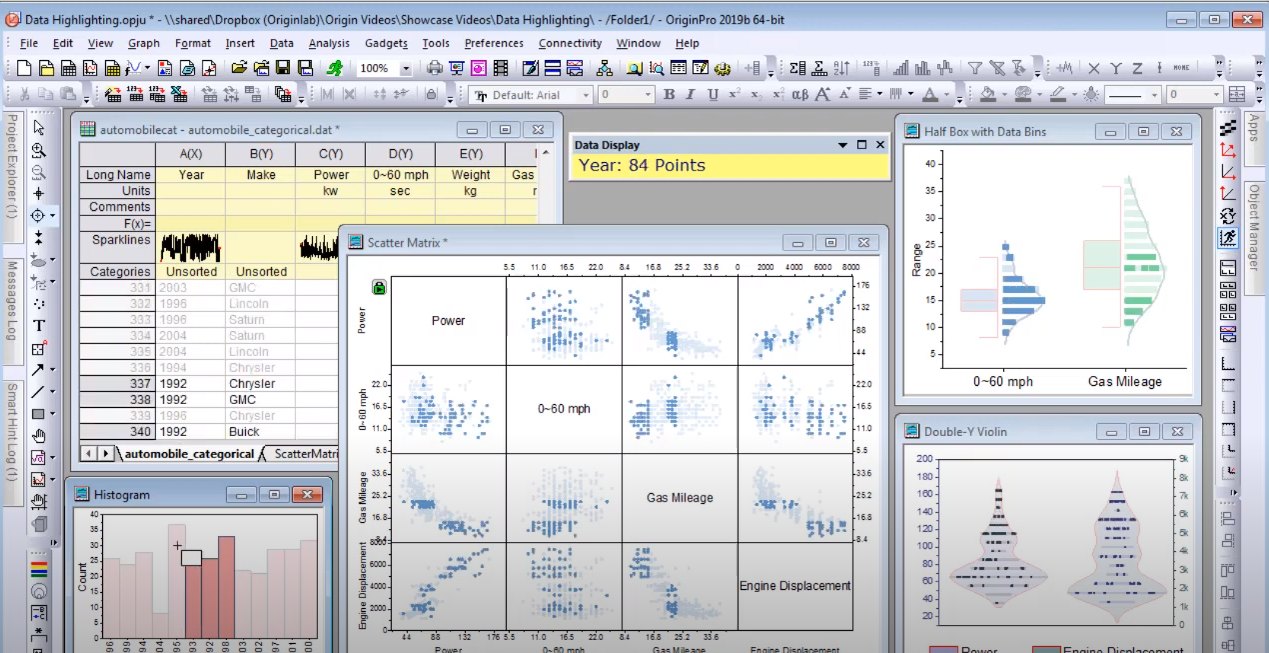Screen dimensions: 1269x653
Task: Click the Zoom In magnifier tool
Action: (x=39, y=150)
